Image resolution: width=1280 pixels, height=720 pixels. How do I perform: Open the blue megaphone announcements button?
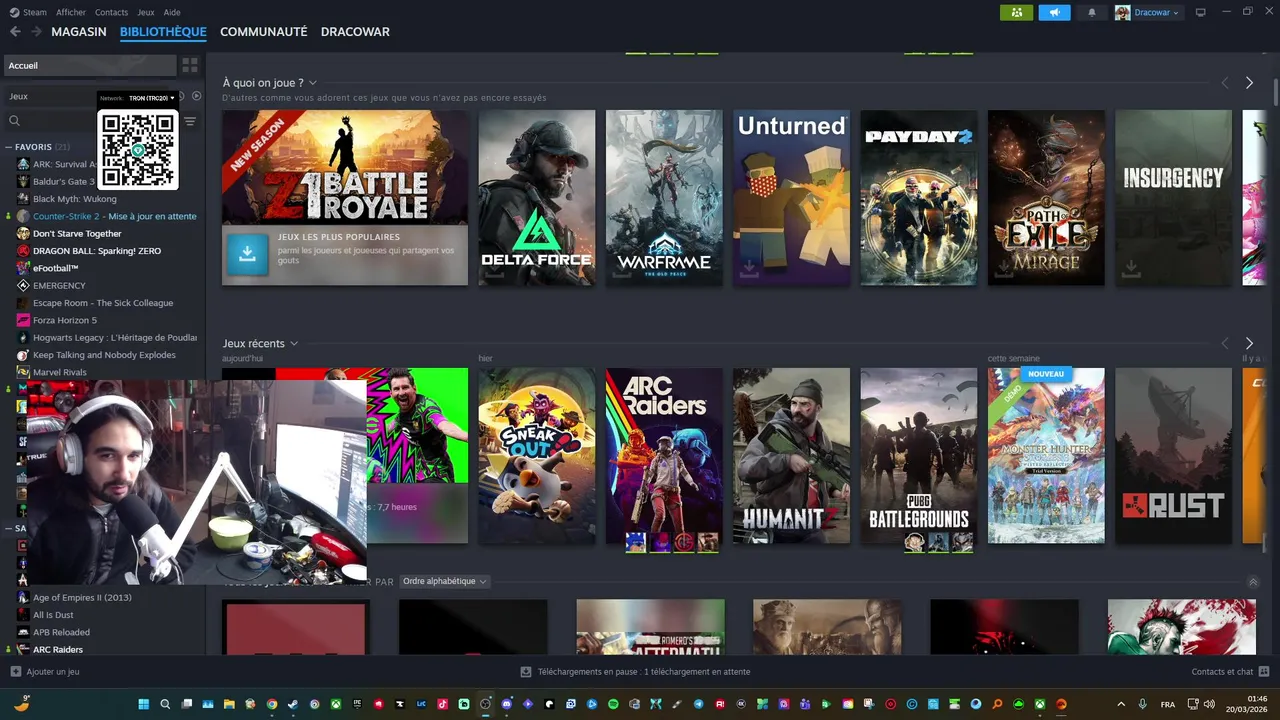pos(1054,12)
